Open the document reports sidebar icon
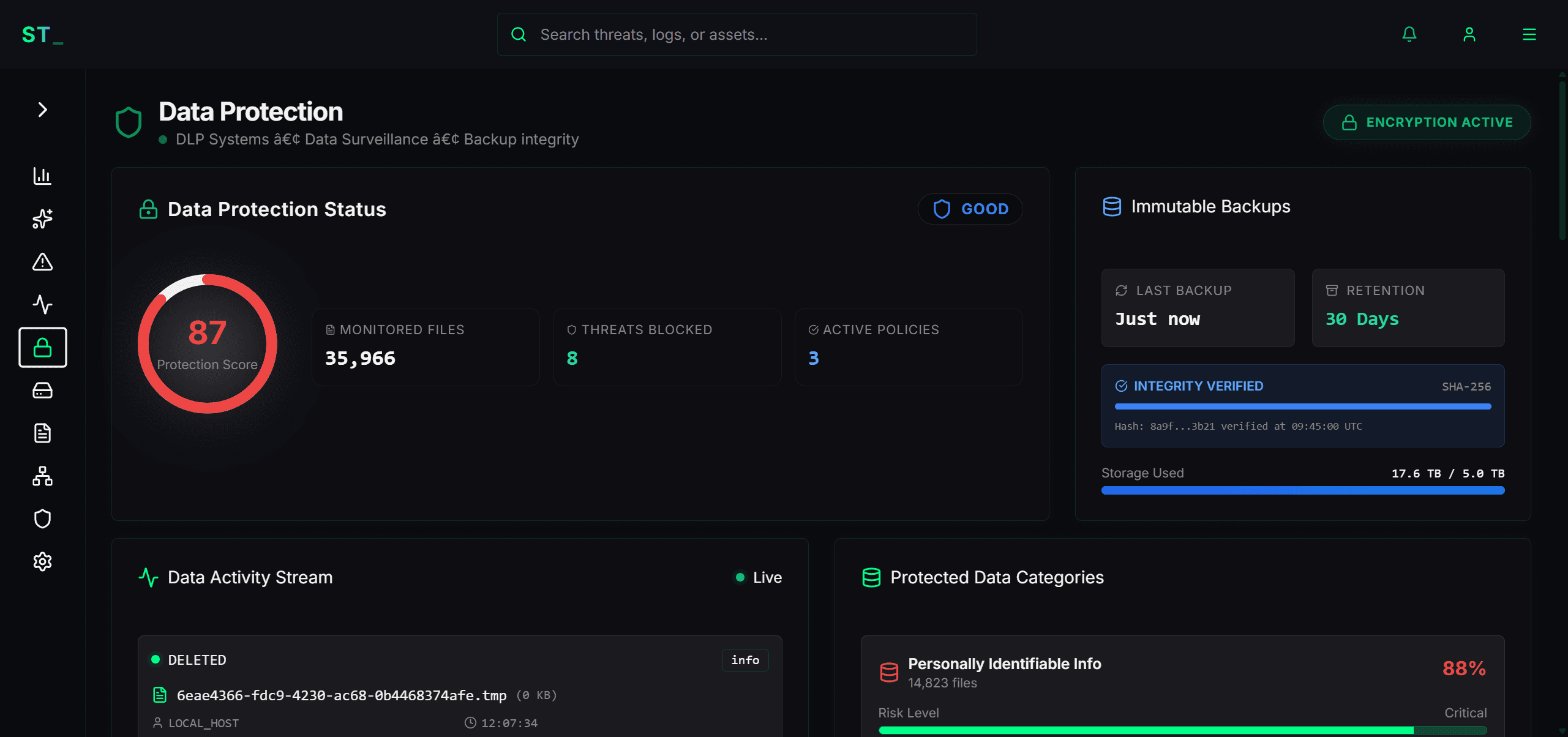Image resolution: width=1568 pixels, height=737 pixels. click(42, 433)
